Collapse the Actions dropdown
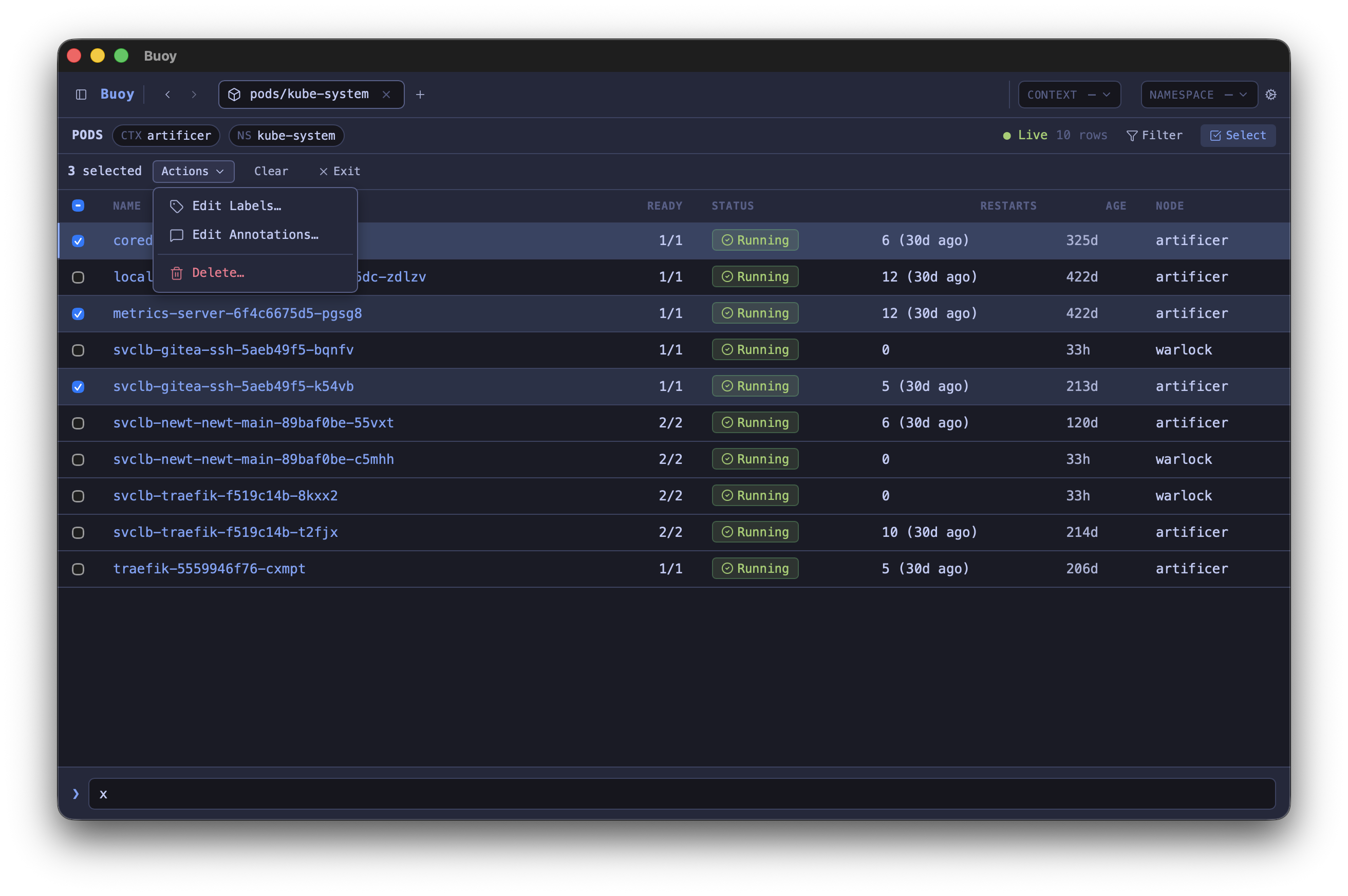 193,171
